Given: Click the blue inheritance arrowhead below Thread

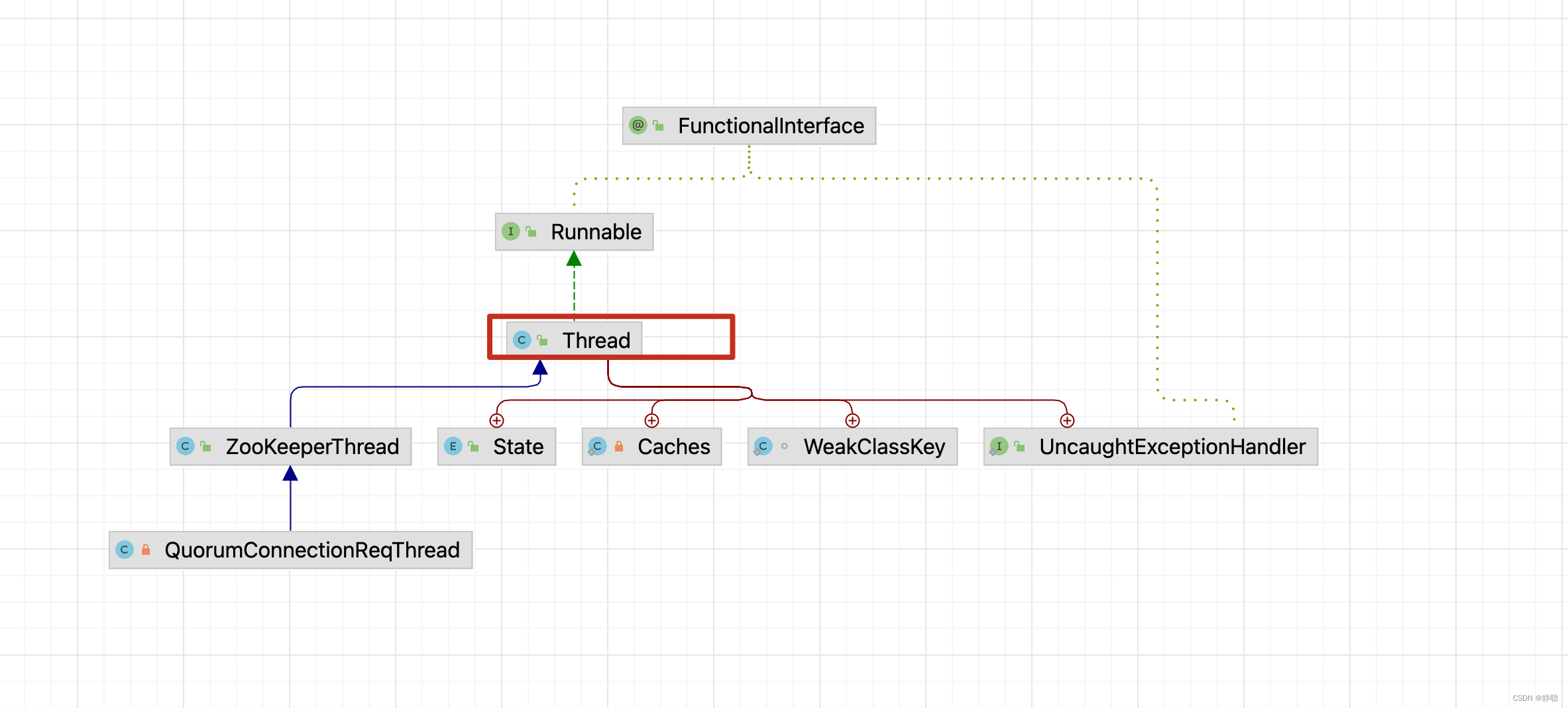Looking at the screenshot, I should tap(540, 367).
